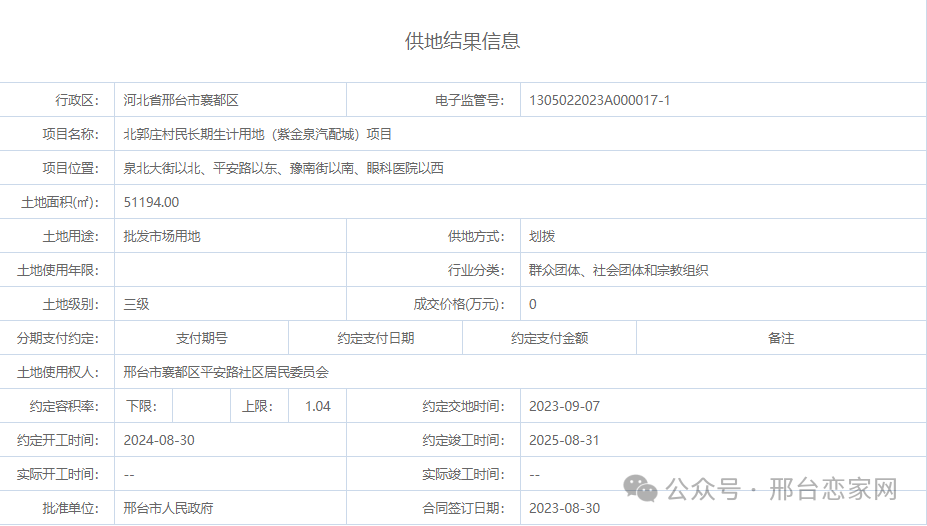Click the label 土地用途
Viewport: 927px width, 526px height.
pos(71,236)
